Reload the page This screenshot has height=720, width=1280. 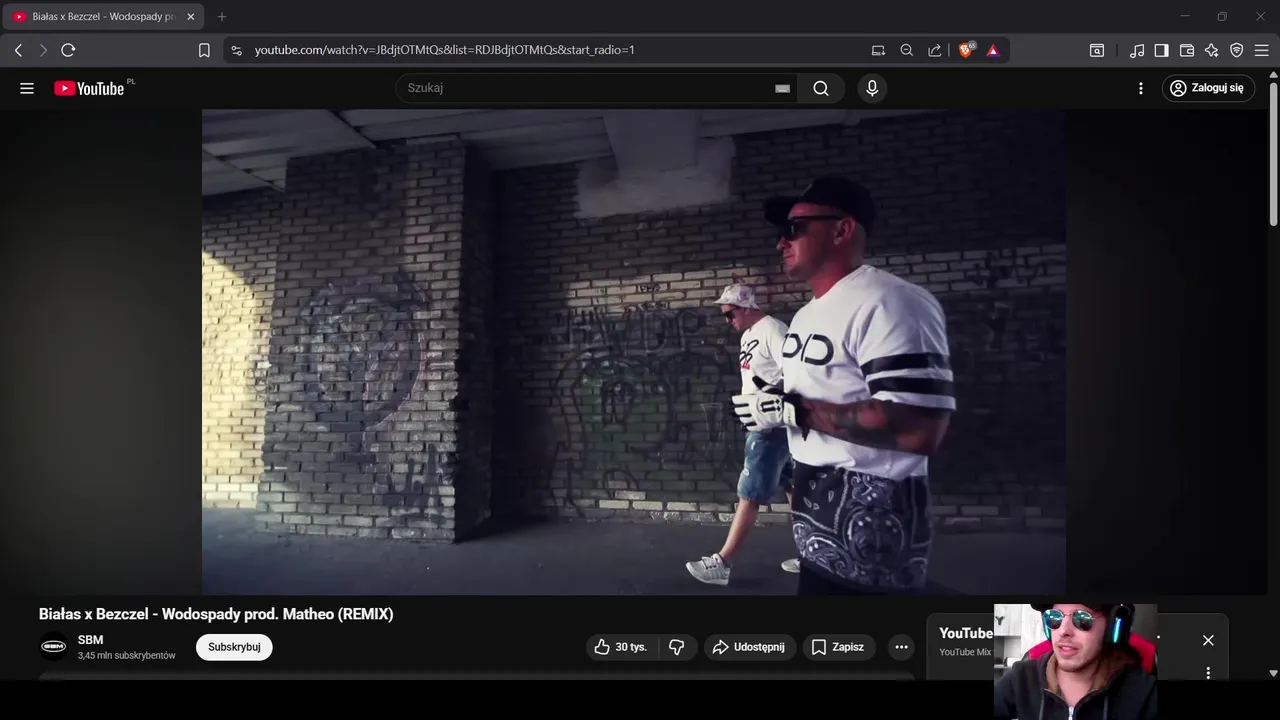click(68, 50)
